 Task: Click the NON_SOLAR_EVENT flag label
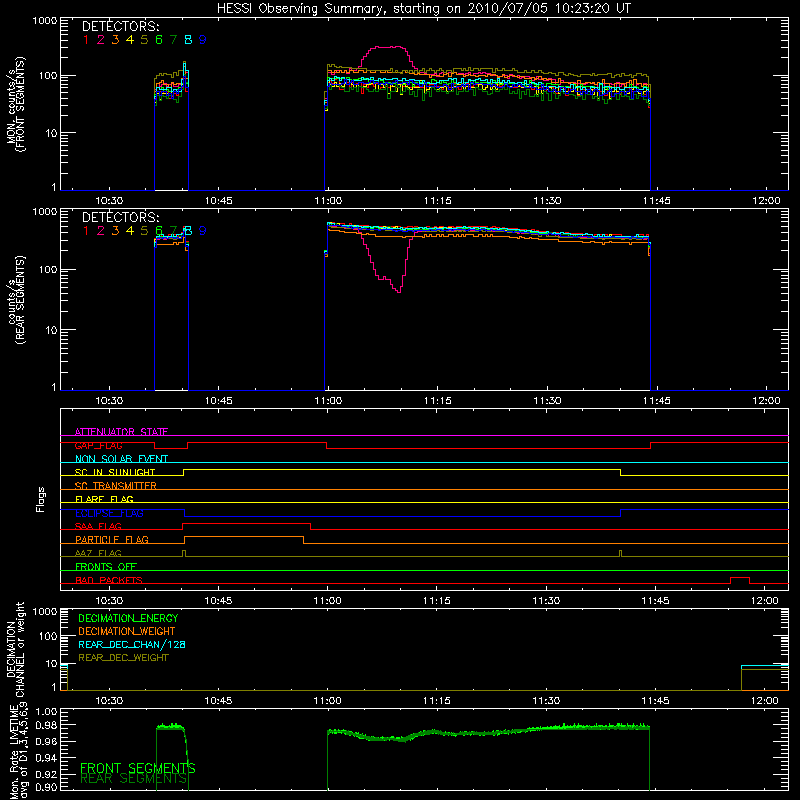[x=121, y=459]
